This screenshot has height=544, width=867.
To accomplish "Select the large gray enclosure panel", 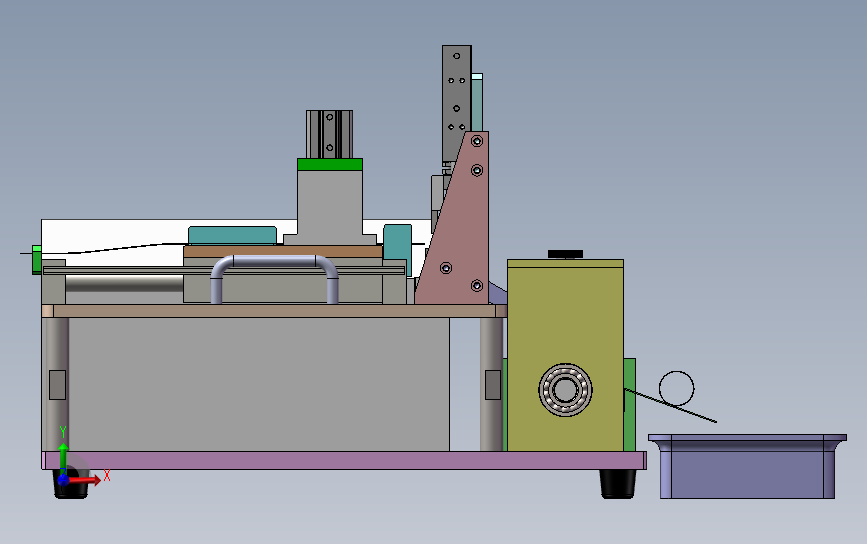I will [x=259, y=384].
